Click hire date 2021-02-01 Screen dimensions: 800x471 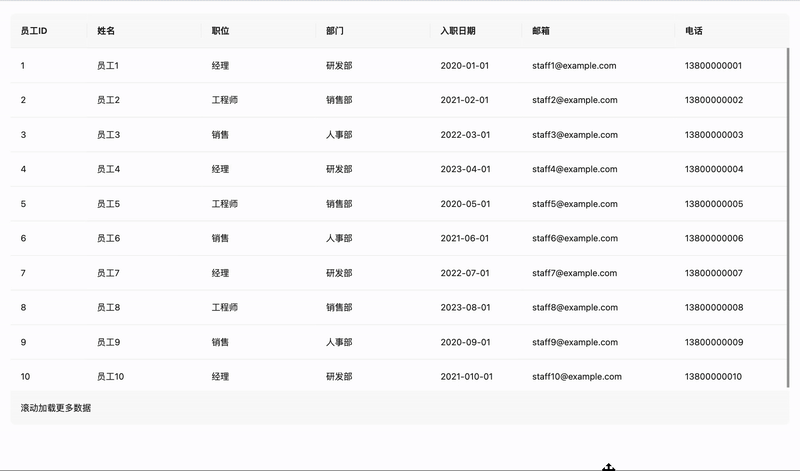click(464, 100)
